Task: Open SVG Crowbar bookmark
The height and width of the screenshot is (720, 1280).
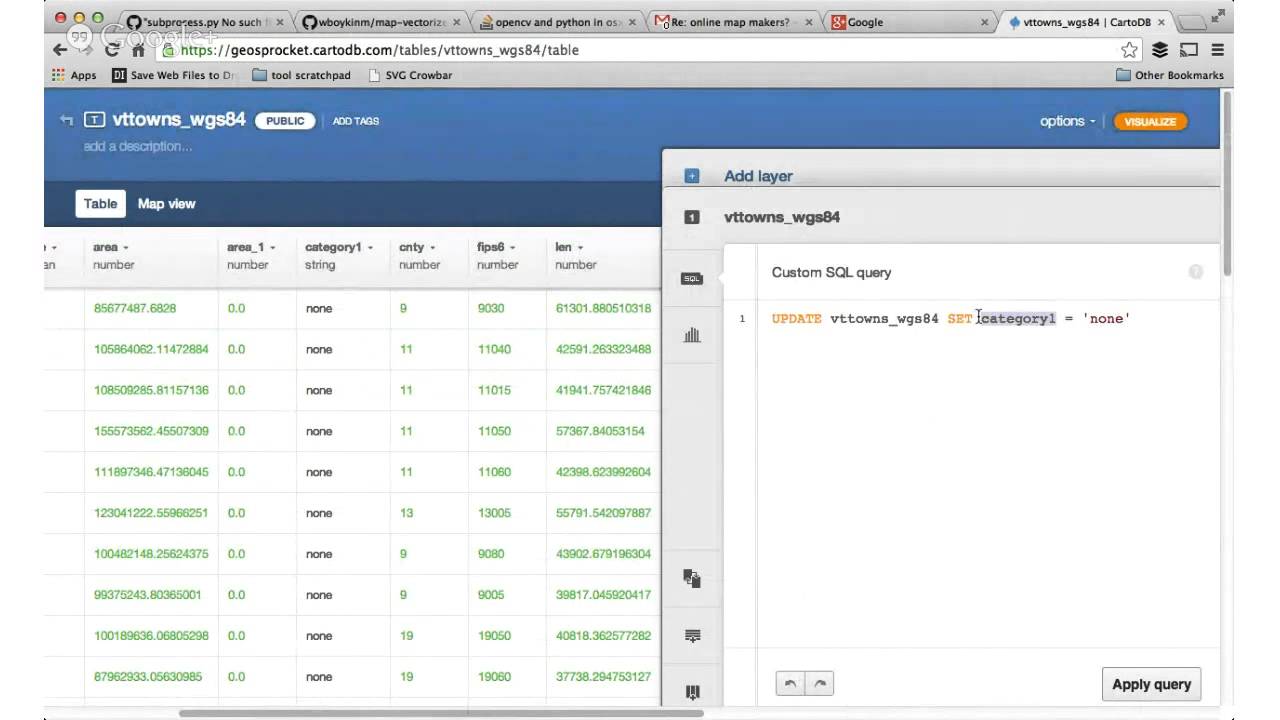Action: click(411, 75)
